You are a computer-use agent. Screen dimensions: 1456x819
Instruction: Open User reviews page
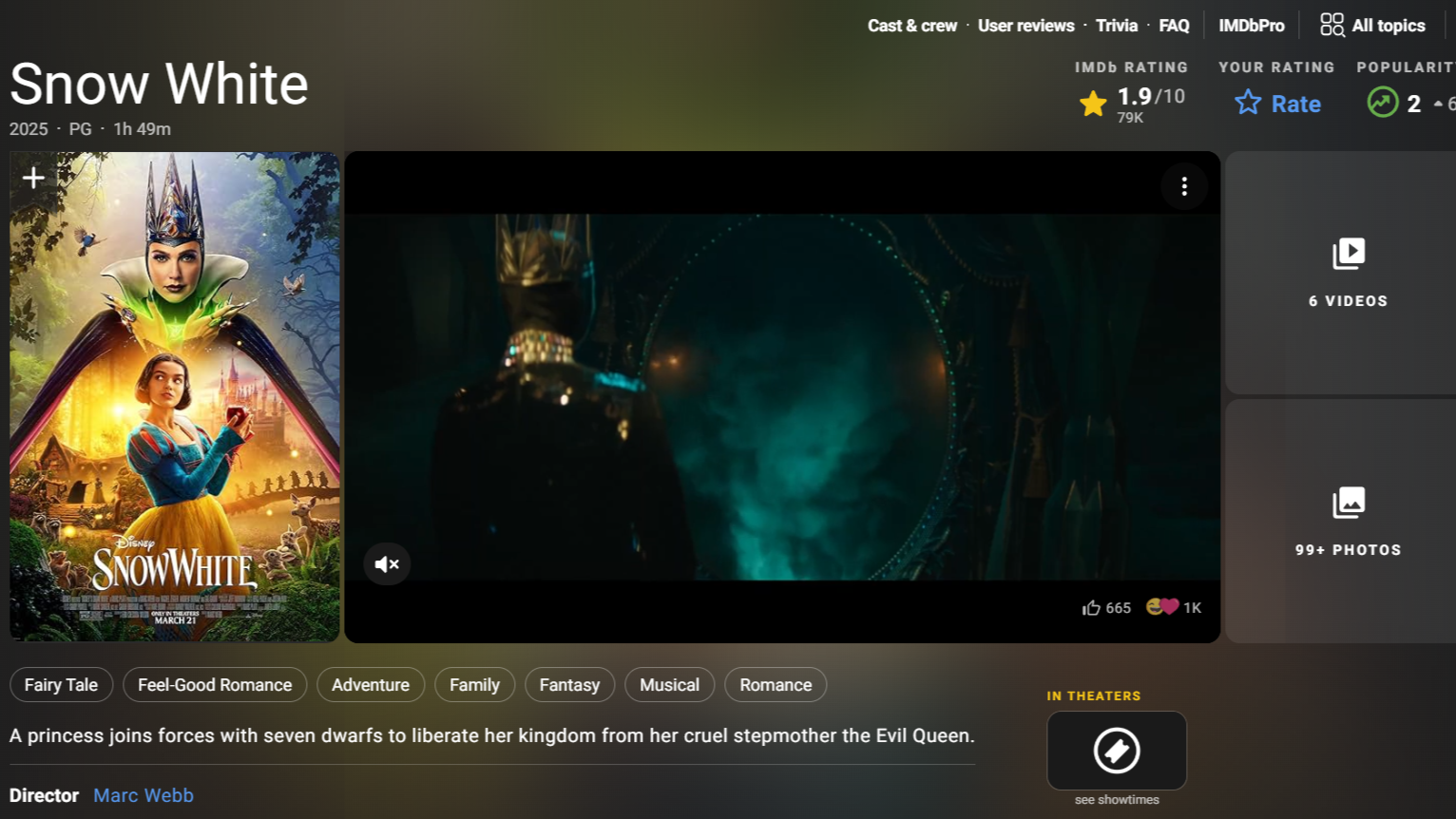pyautogui.click(x=1026, y=26)
